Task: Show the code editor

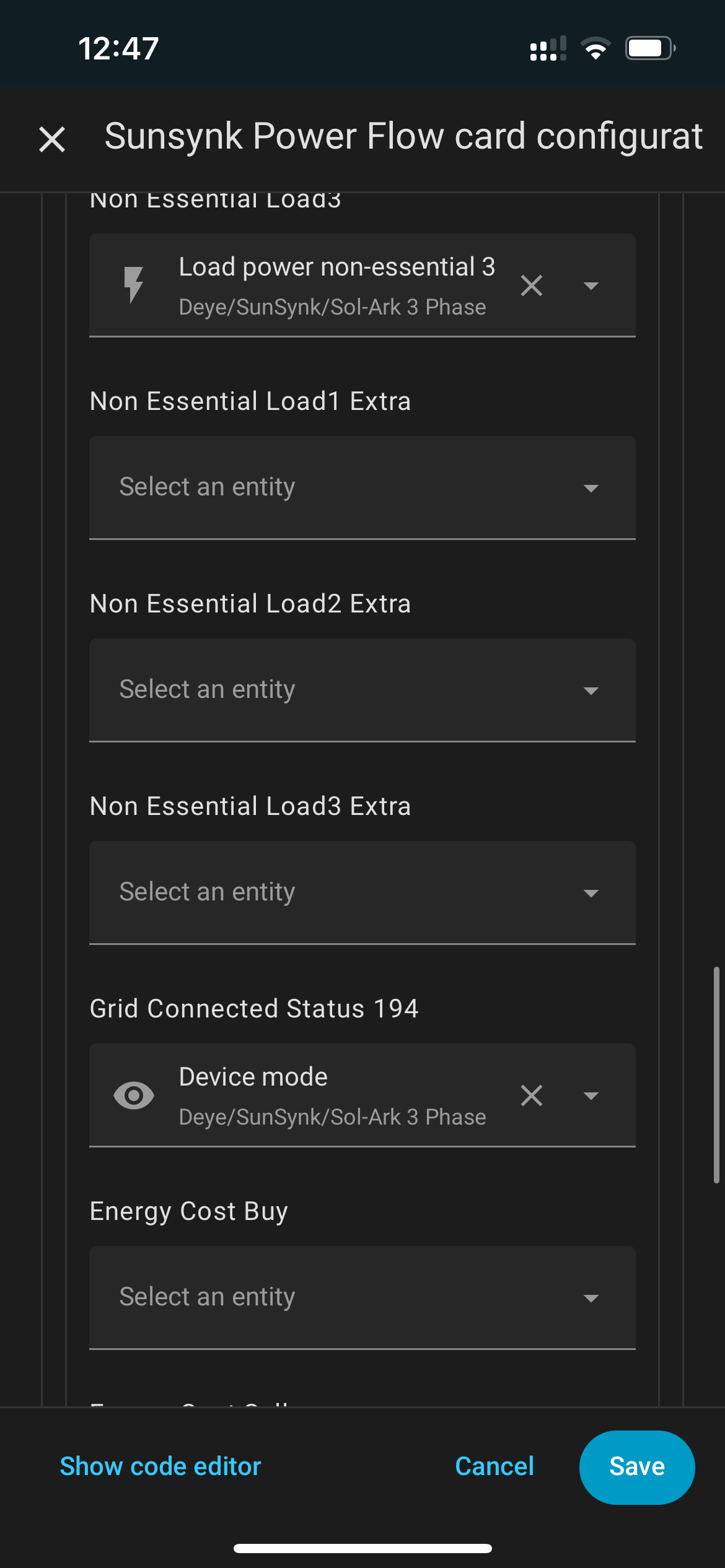Action: [160, 1466]
